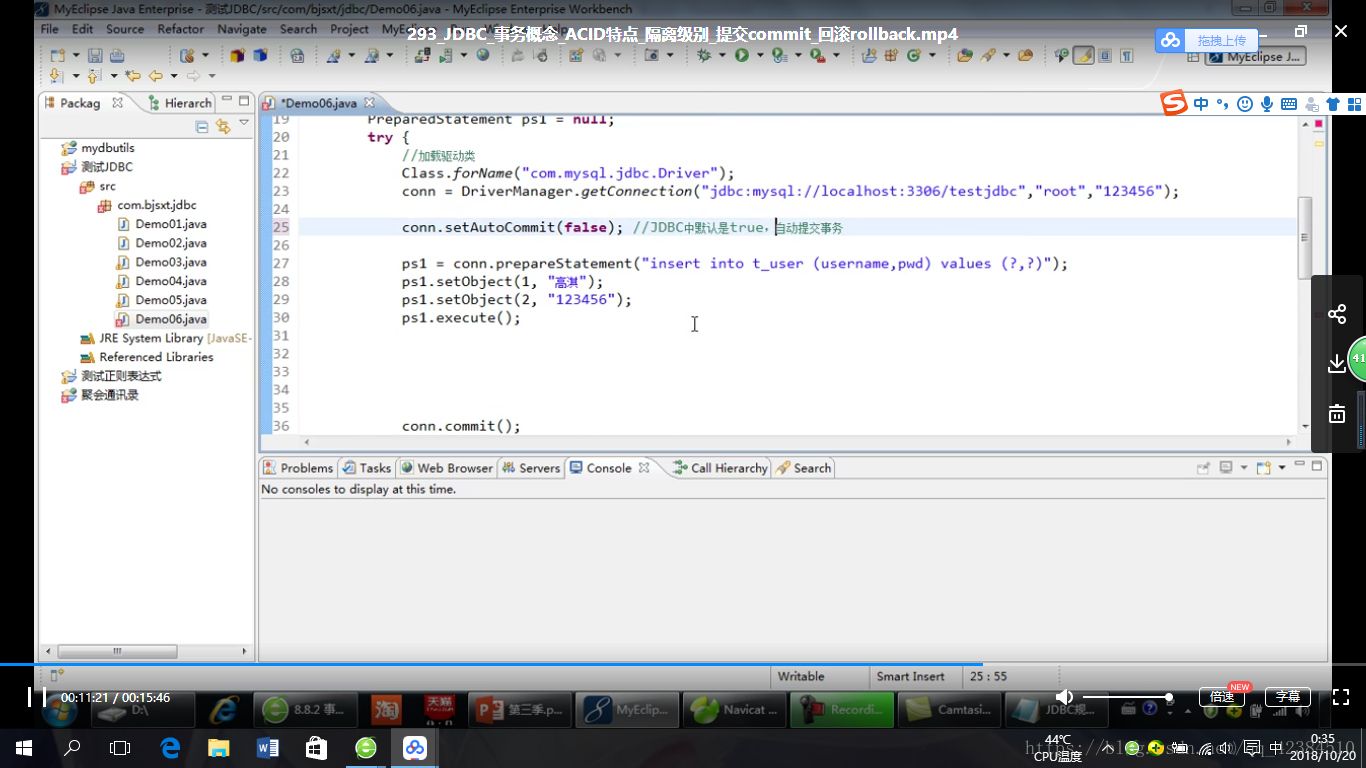1366x768 pixels.
Task: Open the New Java Class dropdown arrow
Action: [932, 56]
